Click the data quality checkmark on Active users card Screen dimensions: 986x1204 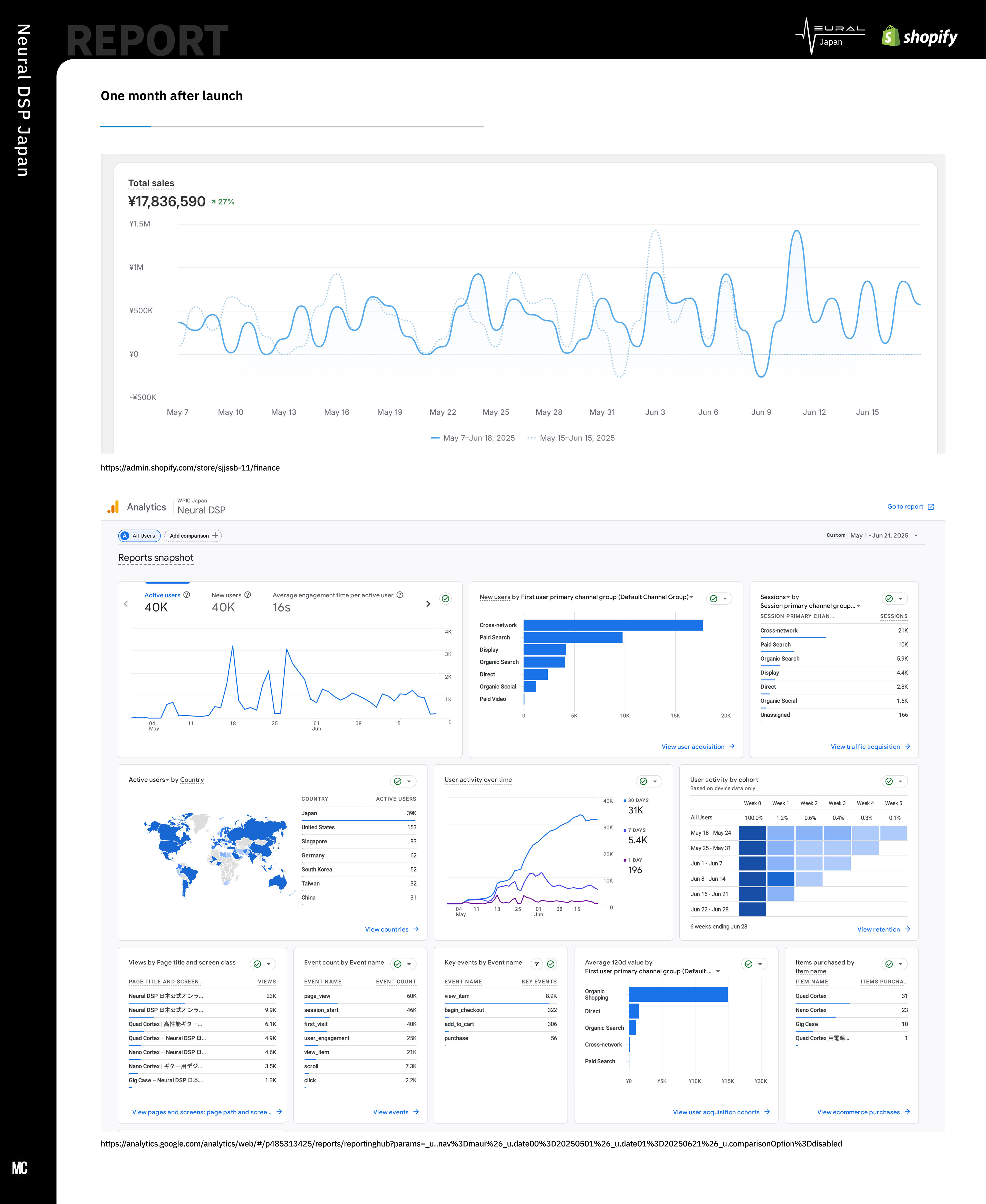pos(446,599)
